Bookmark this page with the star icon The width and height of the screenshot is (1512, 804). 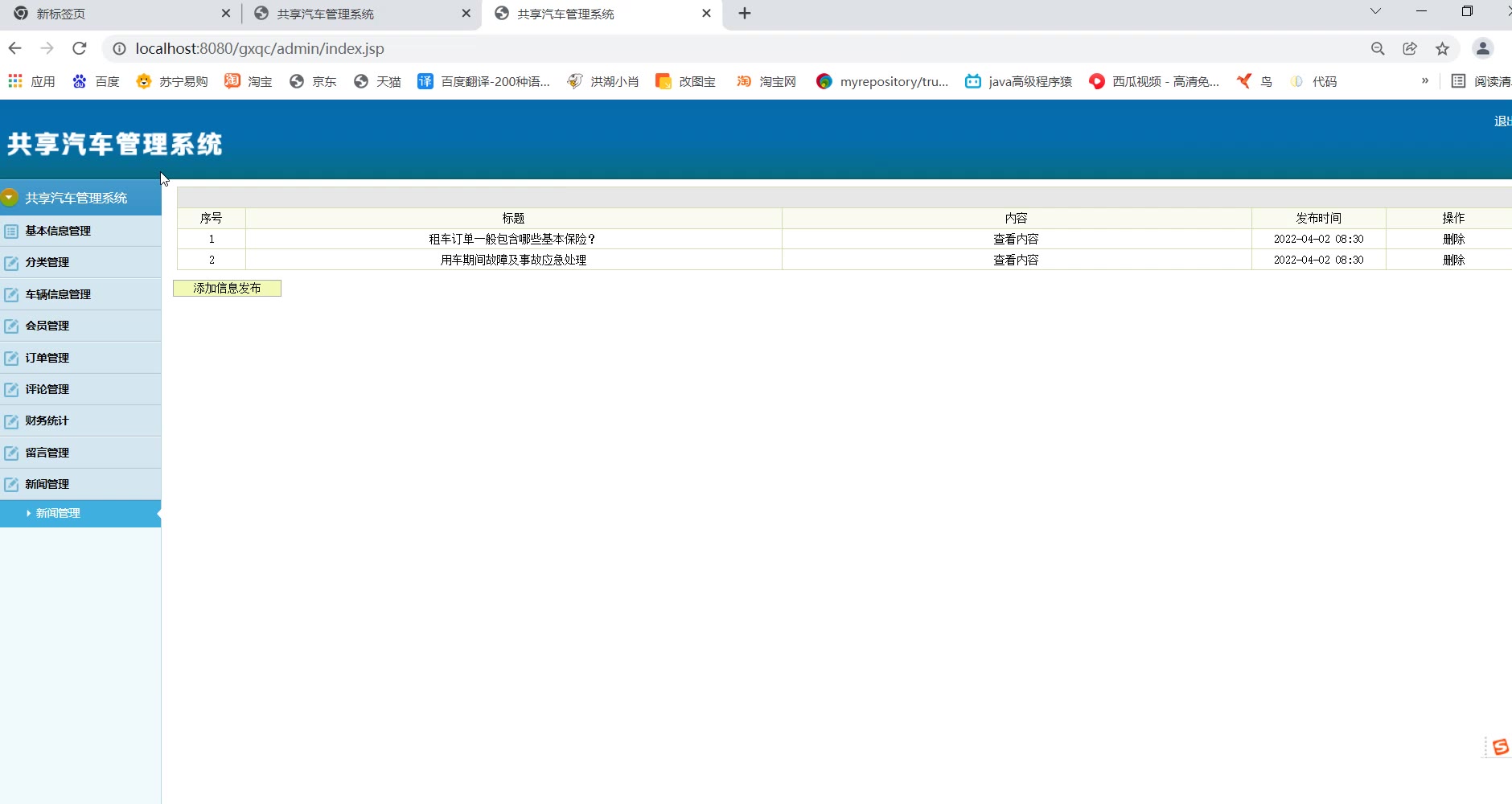[1443, 49]
